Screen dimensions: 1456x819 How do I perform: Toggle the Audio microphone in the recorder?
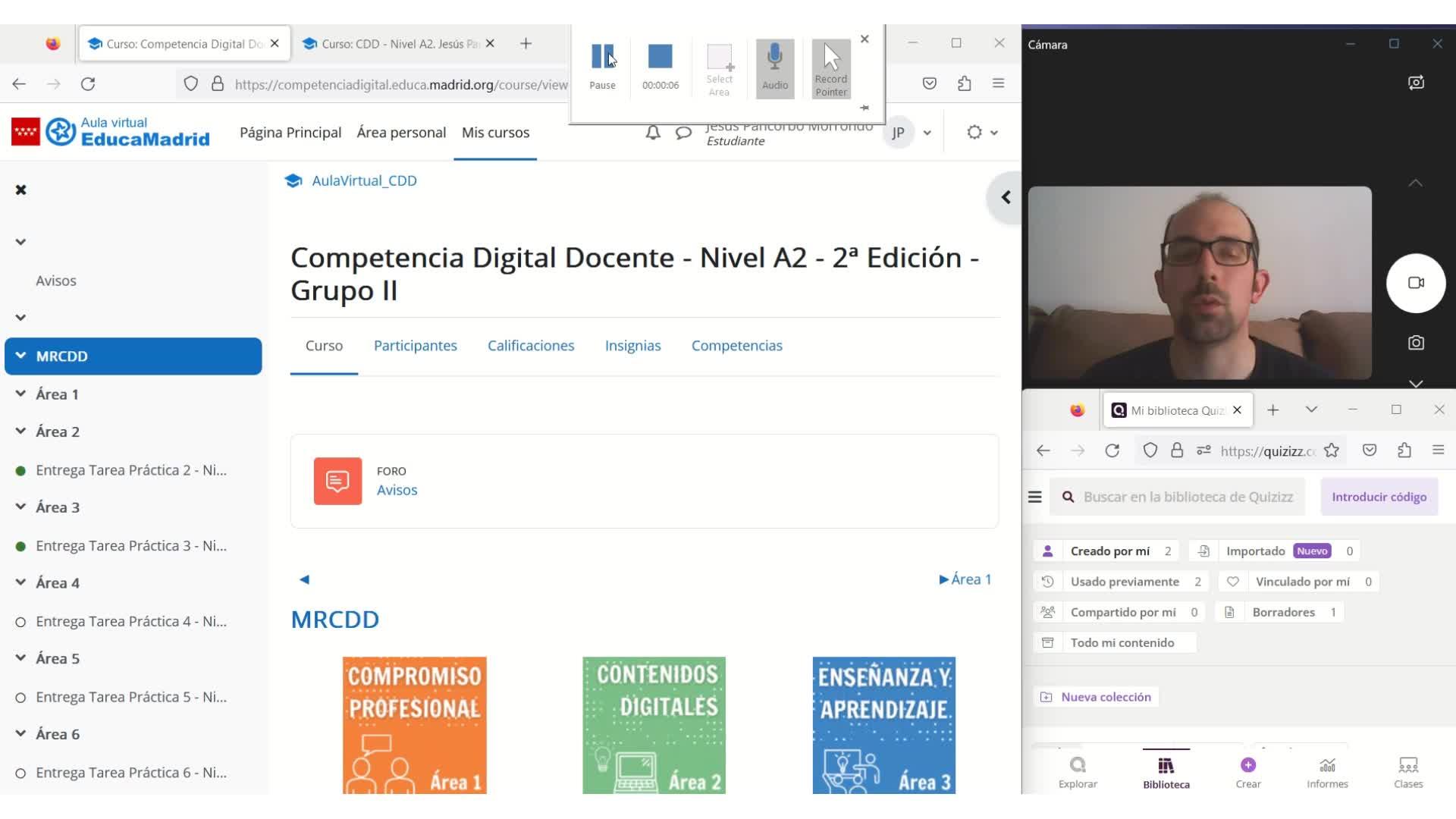point(774,67)
